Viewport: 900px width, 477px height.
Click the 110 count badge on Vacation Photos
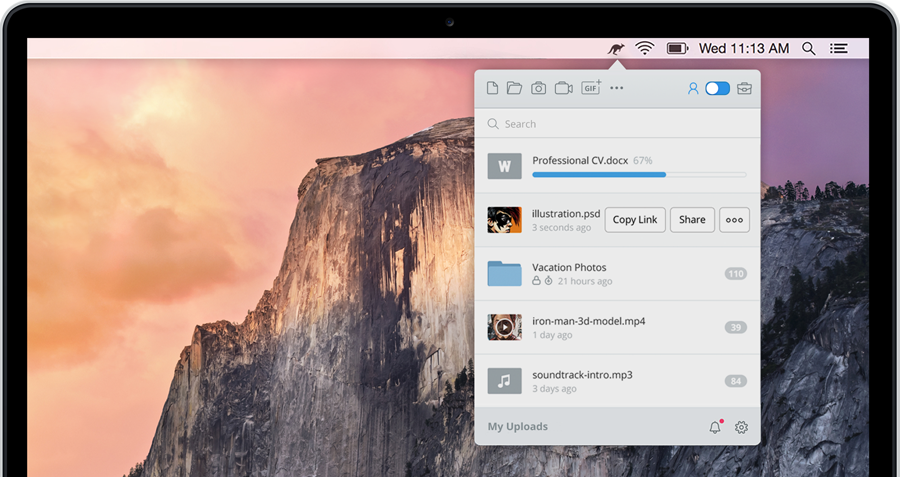pos(736,274)
